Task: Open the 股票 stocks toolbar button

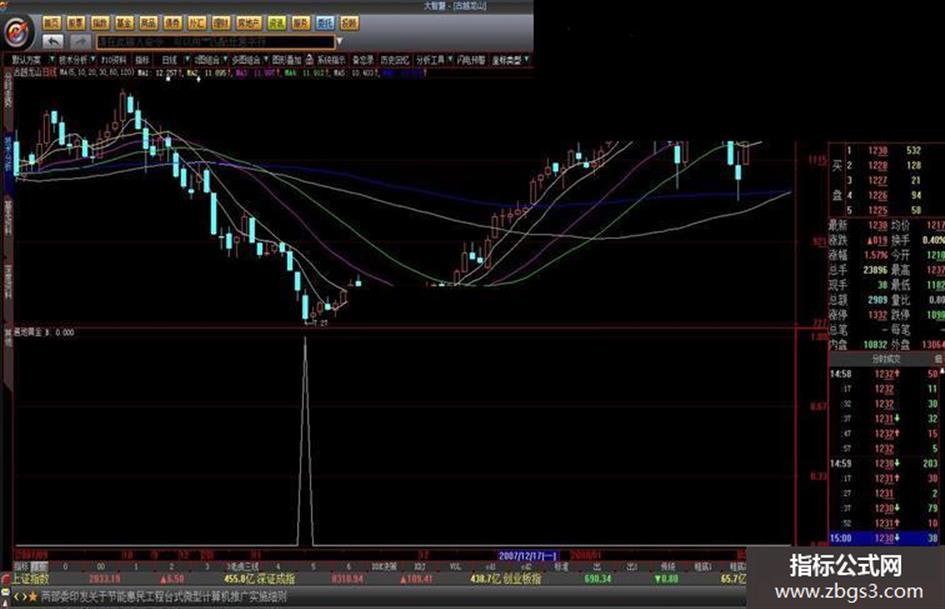Action: [76, 23]
